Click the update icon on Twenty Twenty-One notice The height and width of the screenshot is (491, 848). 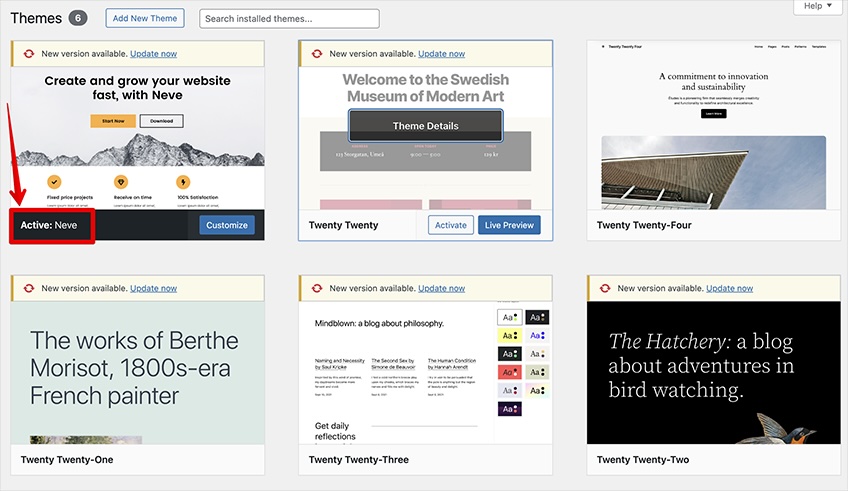pos(29,288)
